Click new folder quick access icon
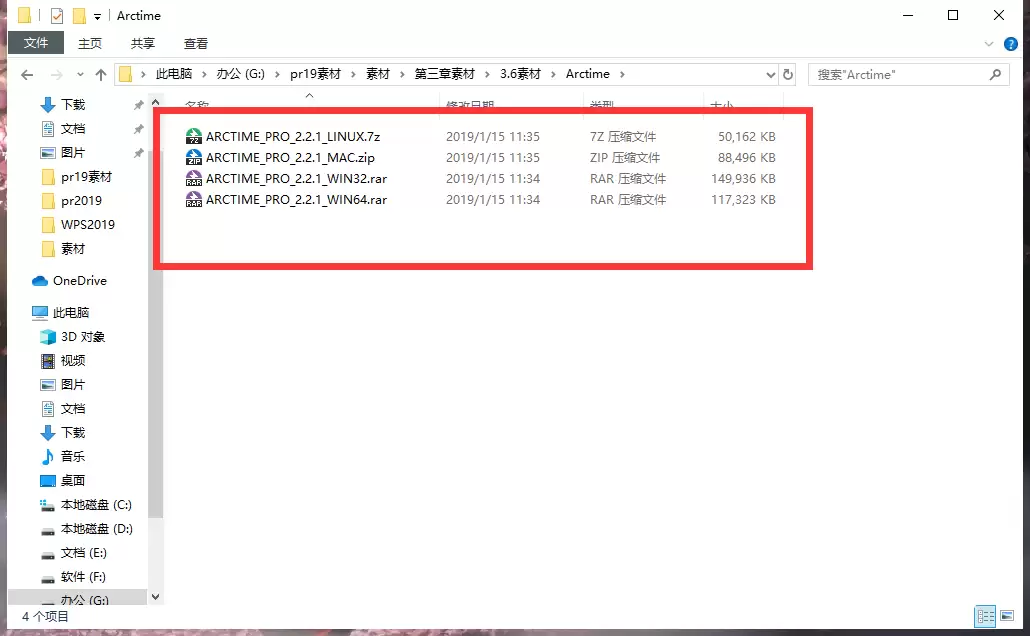 [x=79, y=15]
